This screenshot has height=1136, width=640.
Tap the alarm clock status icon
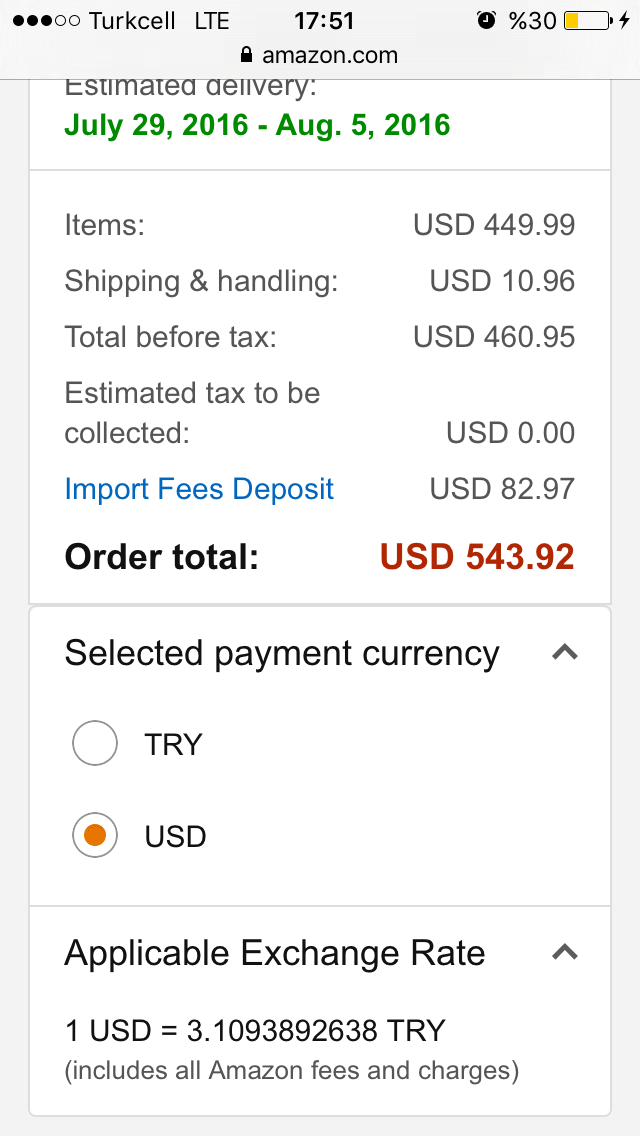486,20
